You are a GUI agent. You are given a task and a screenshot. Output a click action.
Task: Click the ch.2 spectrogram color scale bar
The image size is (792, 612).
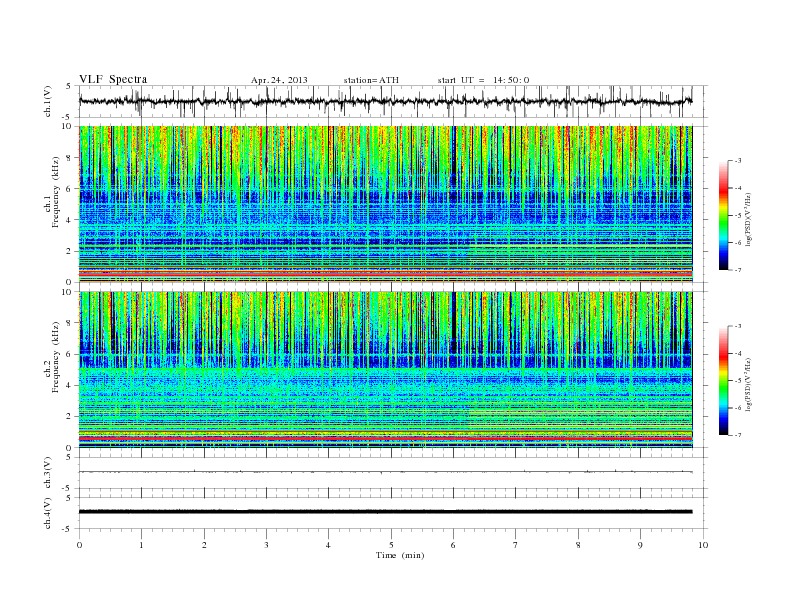pos(723,381)
